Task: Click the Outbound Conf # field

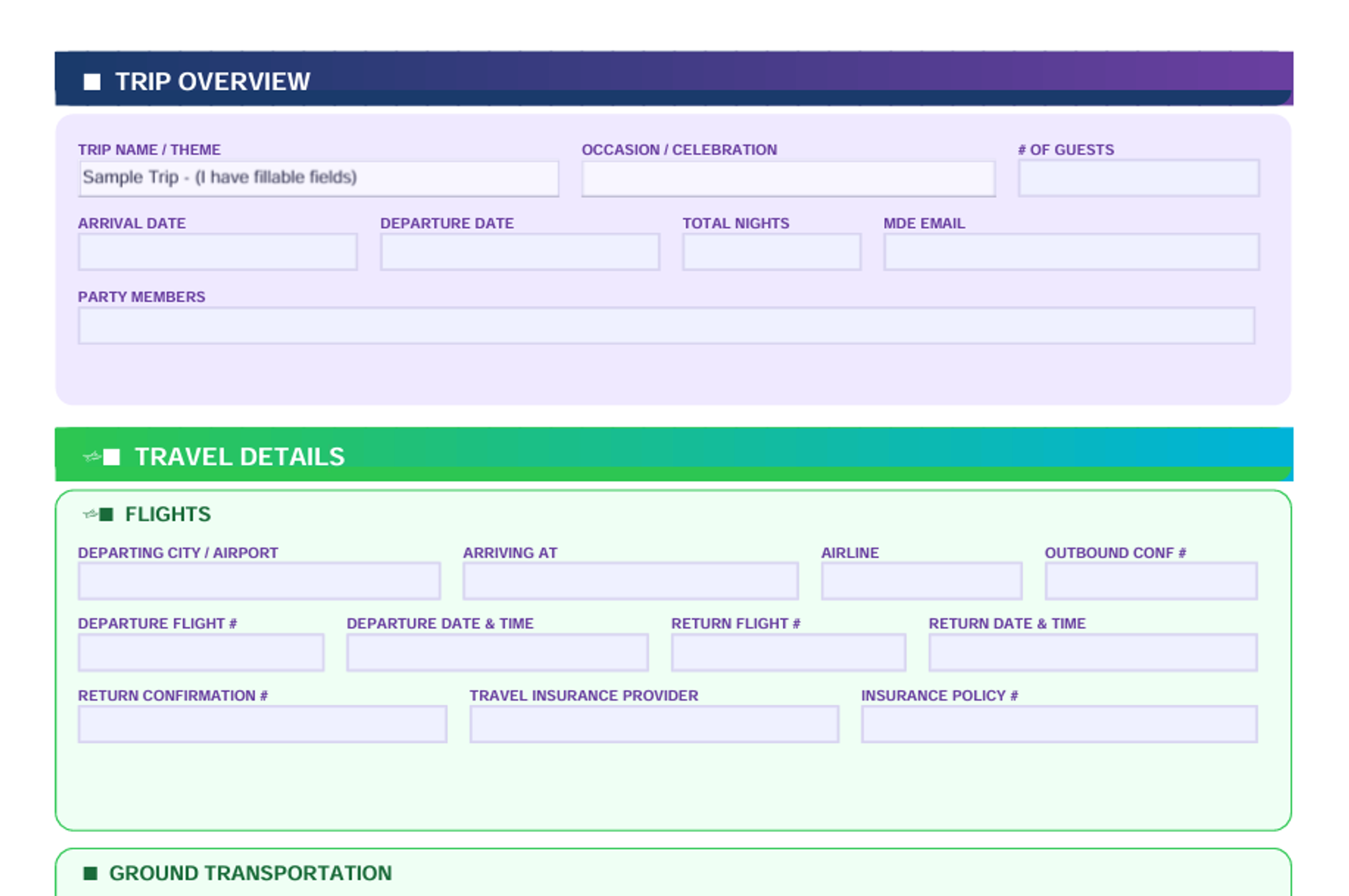Action: coord(1151,581)
